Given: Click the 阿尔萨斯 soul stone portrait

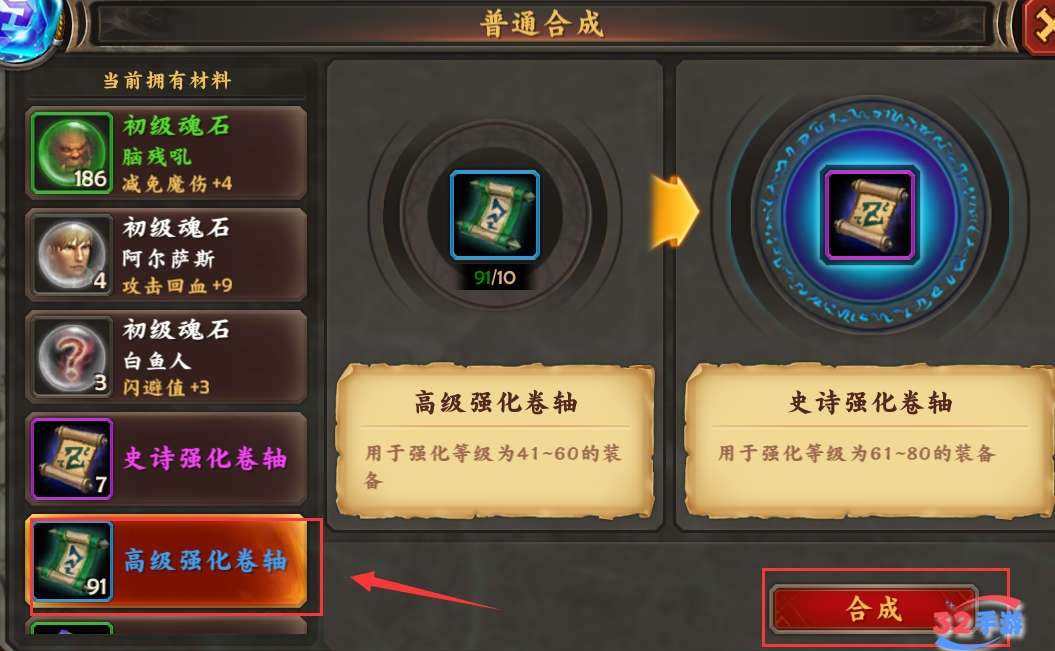Looking at the screenshot, I should pos(71,254).
